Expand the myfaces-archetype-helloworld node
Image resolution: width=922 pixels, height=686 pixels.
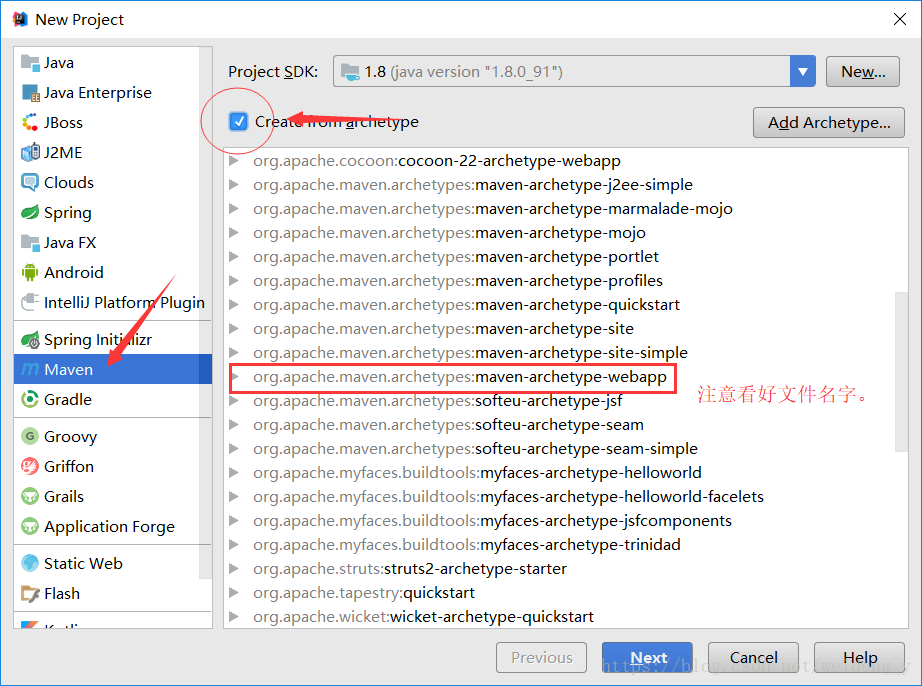click(x=234, y=473)
